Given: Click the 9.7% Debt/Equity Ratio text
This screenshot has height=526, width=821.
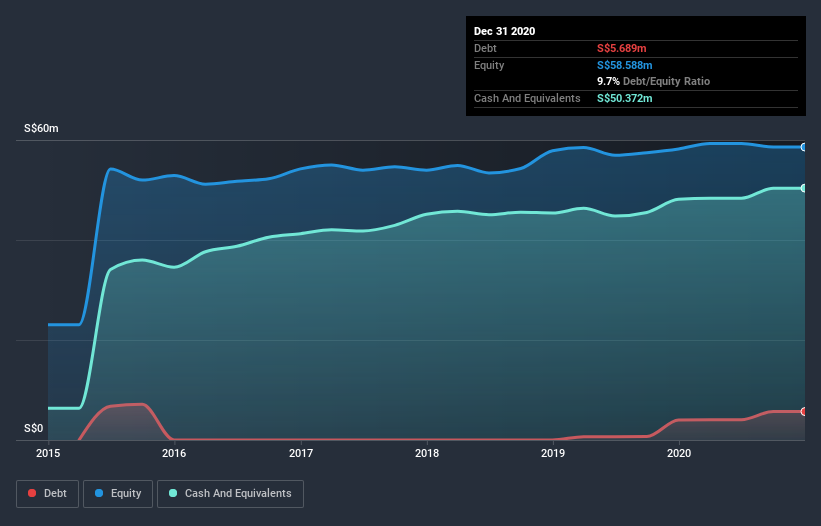Looking at the screenshot, I should coord(653,82).
